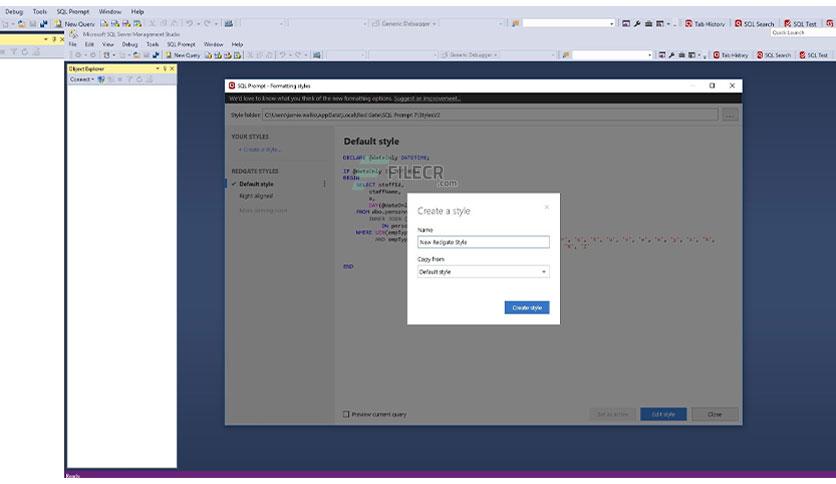The width and height of the screenshot is (836, 484).
Task: Click the toolbox icon in outer toolbar
Action: click(648, 24)
